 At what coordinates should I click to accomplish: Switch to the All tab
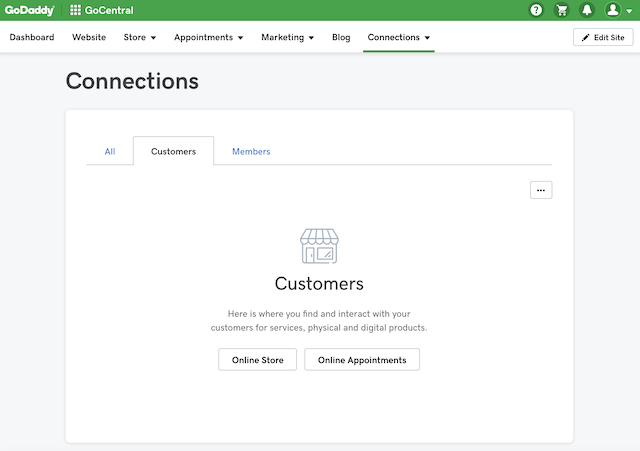click(110, 151)
